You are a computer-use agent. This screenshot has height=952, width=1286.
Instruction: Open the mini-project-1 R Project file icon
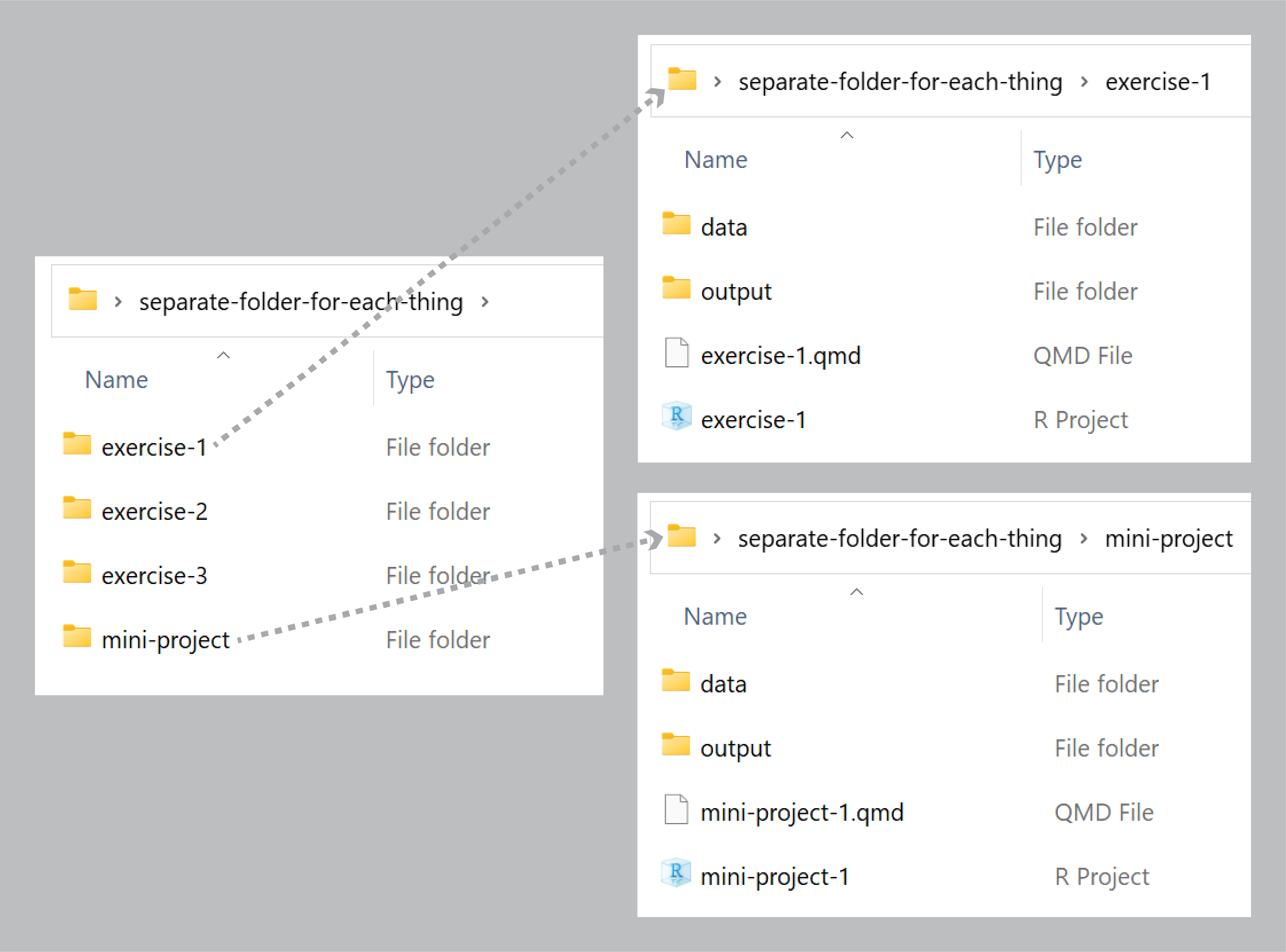coord(676,873)
